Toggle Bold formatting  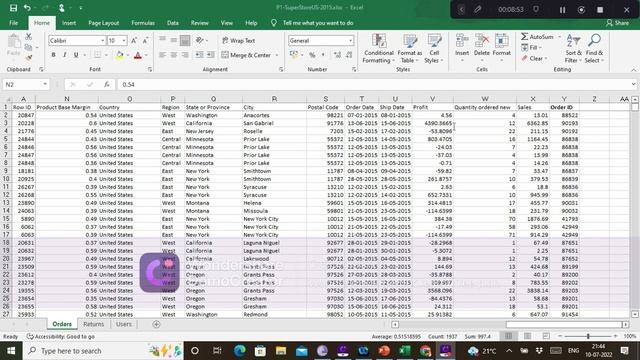tap(53, 55)
